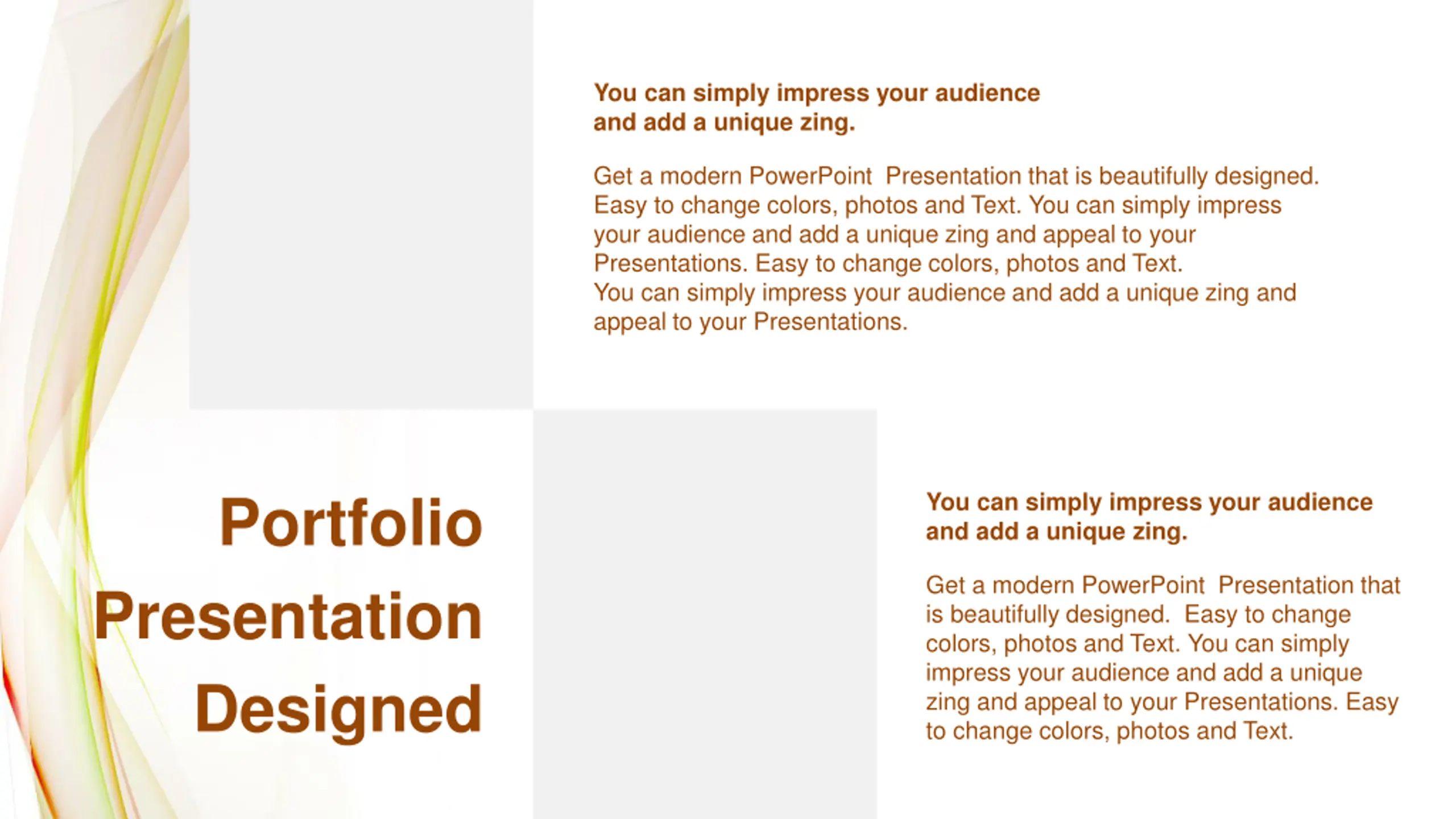Click 'and add a unique zing.' in top heading
The image size is (1456, 819).
[724, 122]
